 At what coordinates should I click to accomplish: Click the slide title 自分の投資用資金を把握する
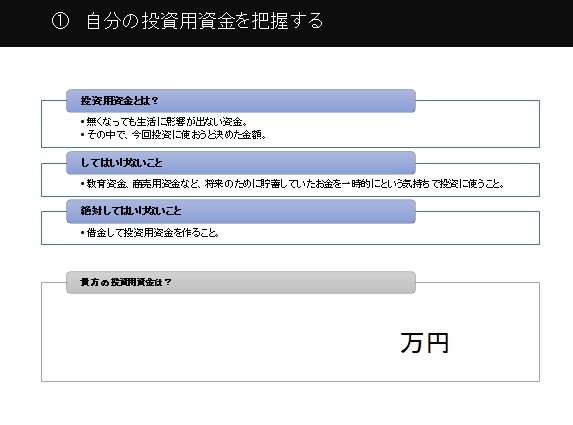coord(204,21)
